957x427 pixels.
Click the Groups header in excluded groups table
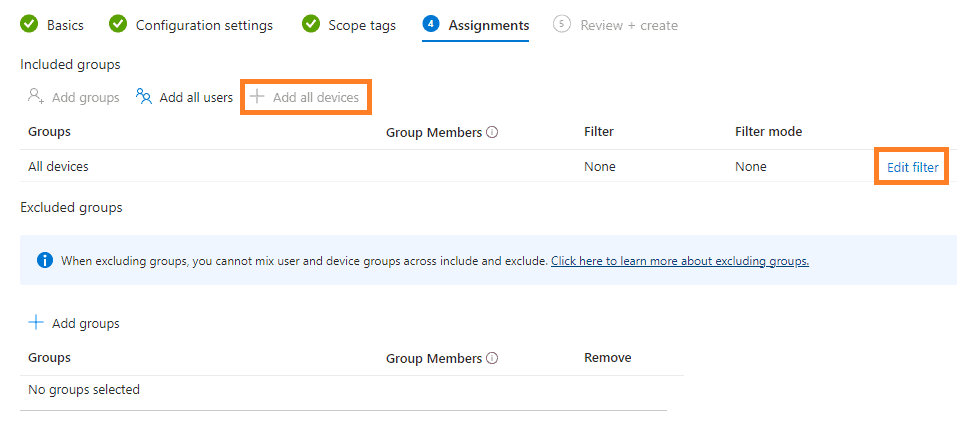[49, 358]
